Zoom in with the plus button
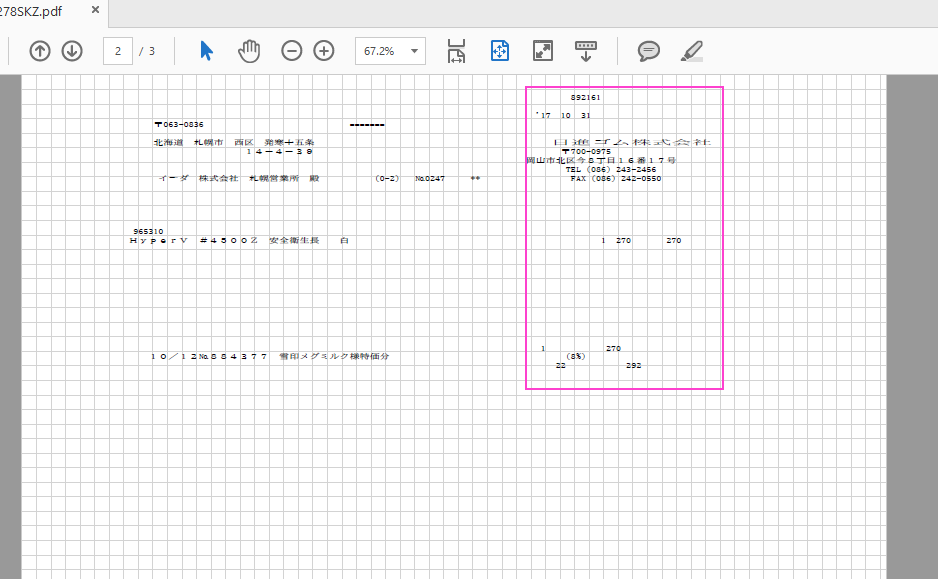The height and width of the screenshot is (579, 938). [324, 51]
